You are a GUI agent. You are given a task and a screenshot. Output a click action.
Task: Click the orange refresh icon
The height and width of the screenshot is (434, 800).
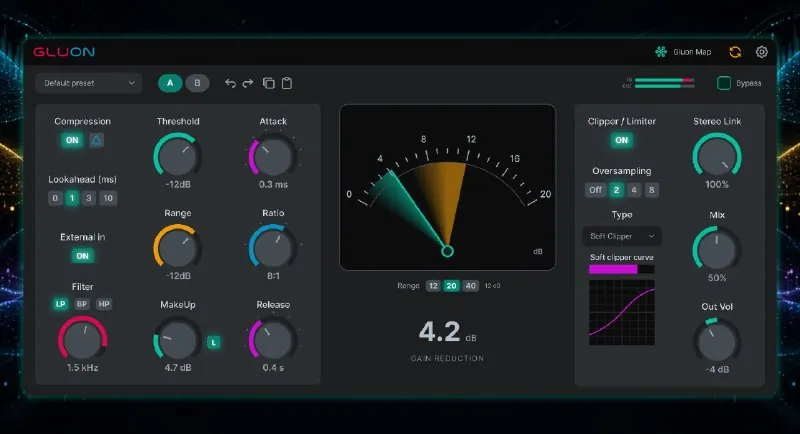(x=735, y=52)
